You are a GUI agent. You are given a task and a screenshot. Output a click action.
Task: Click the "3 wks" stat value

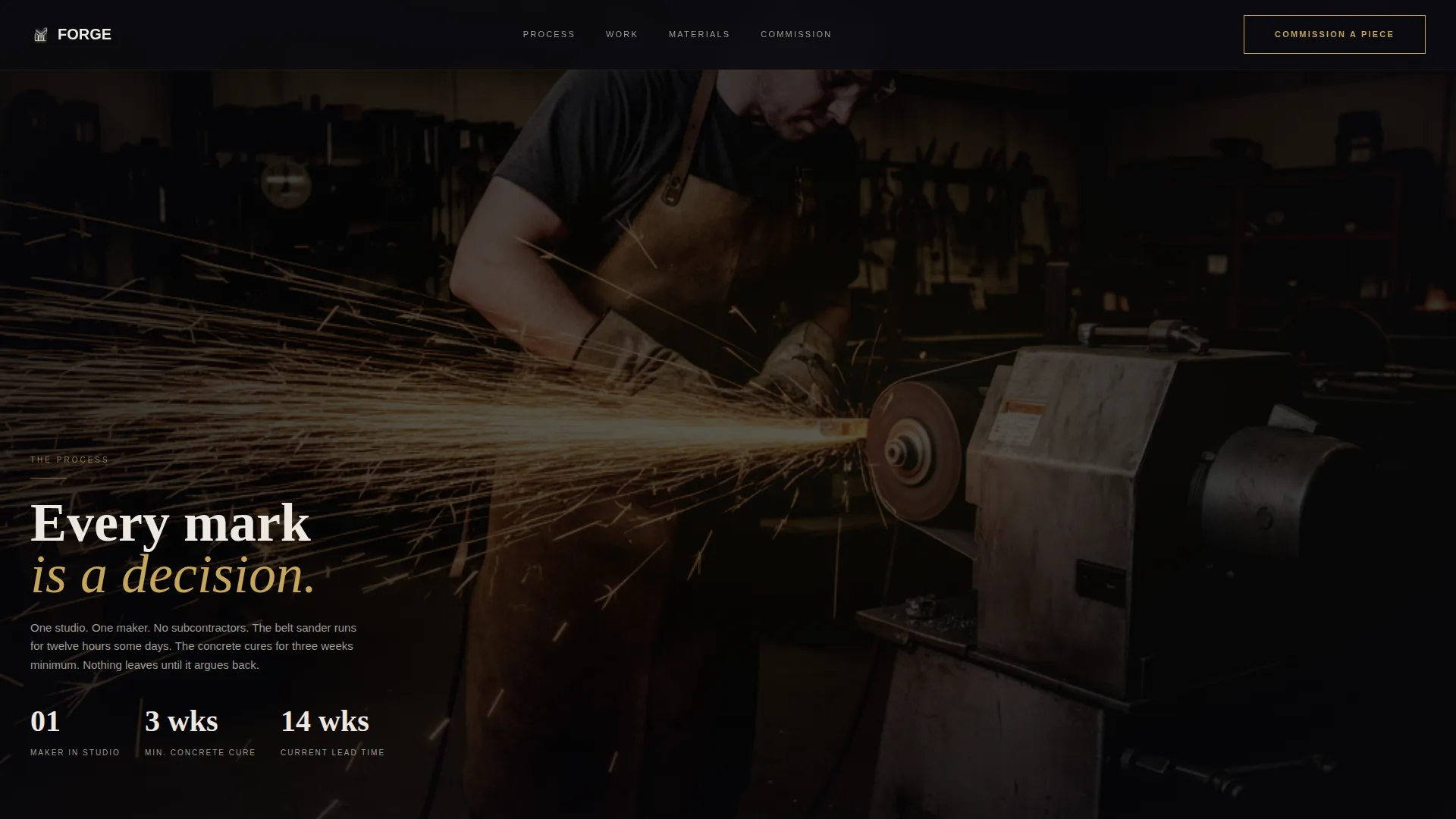pyautogui.click(x=181, y=721)
